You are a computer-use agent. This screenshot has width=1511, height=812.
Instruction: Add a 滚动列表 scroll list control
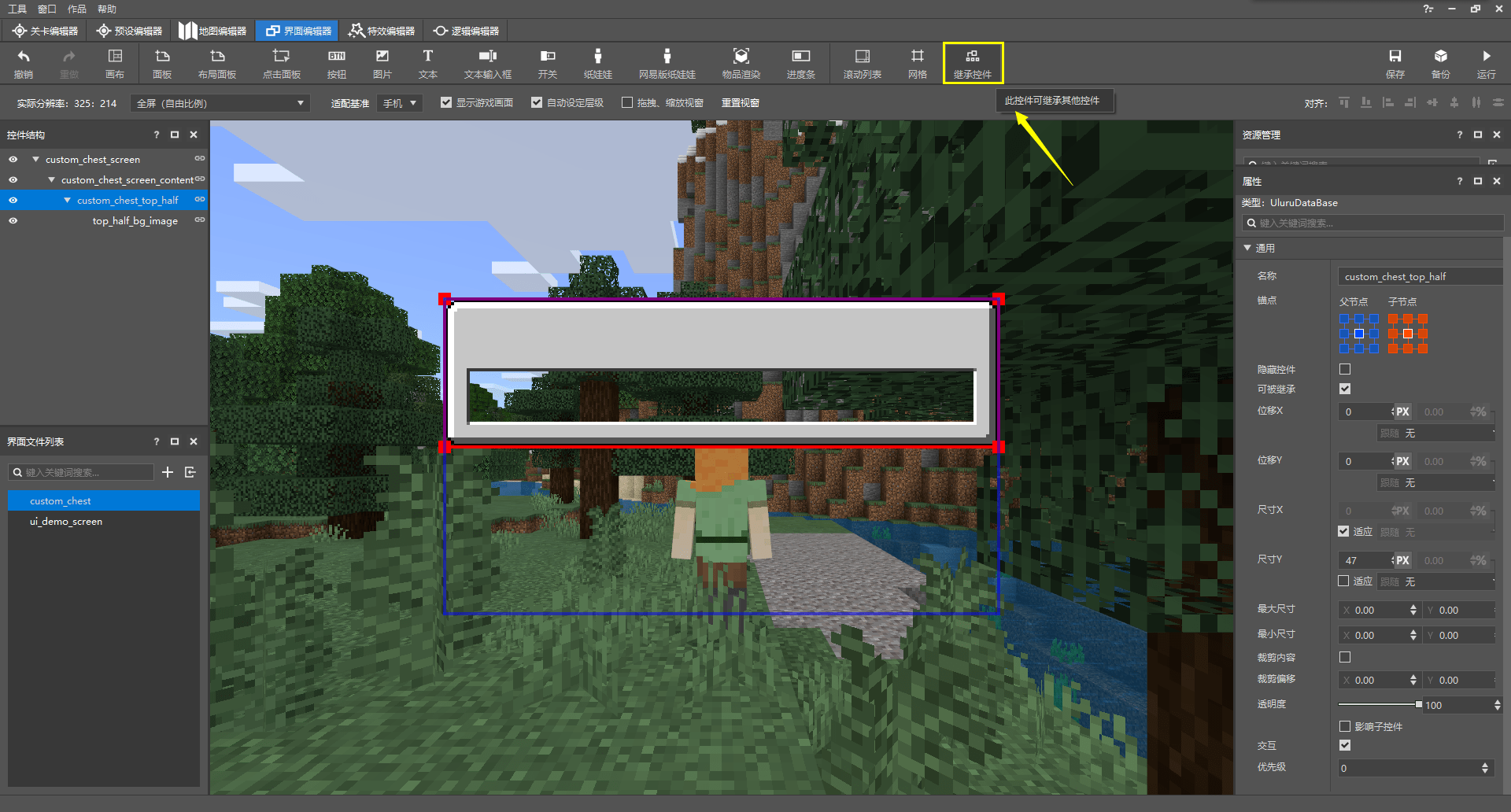[x=863, y=64]
